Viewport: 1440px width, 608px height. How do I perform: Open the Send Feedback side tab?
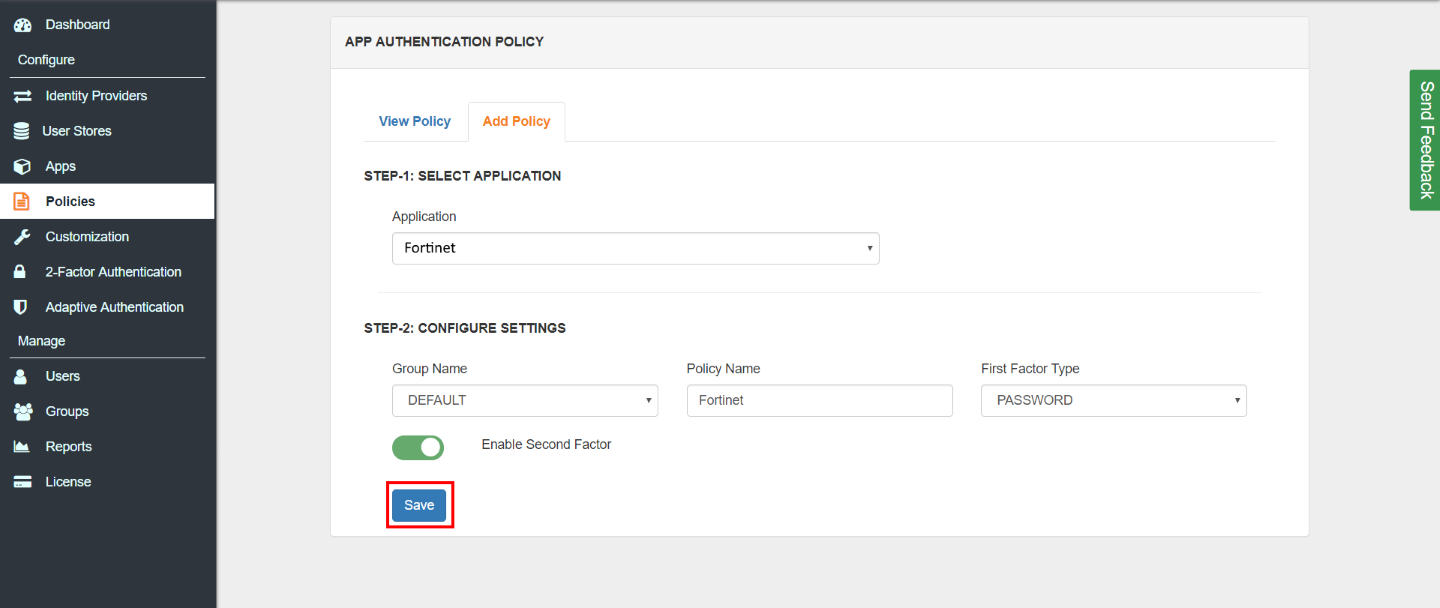(x=1425, y=140)
